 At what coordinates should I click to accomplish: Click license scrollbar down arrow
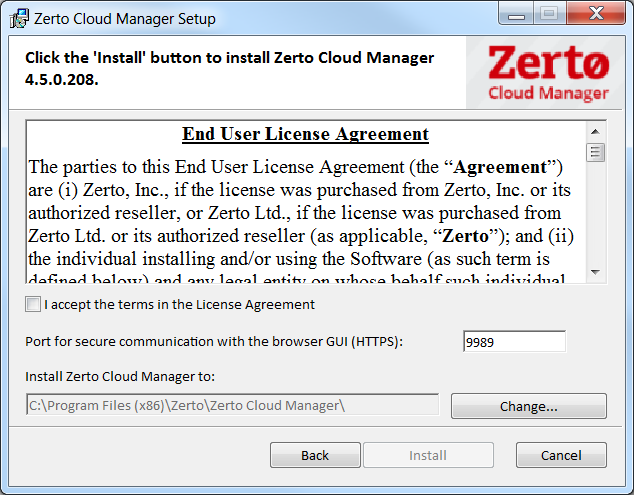coord(595,272)
